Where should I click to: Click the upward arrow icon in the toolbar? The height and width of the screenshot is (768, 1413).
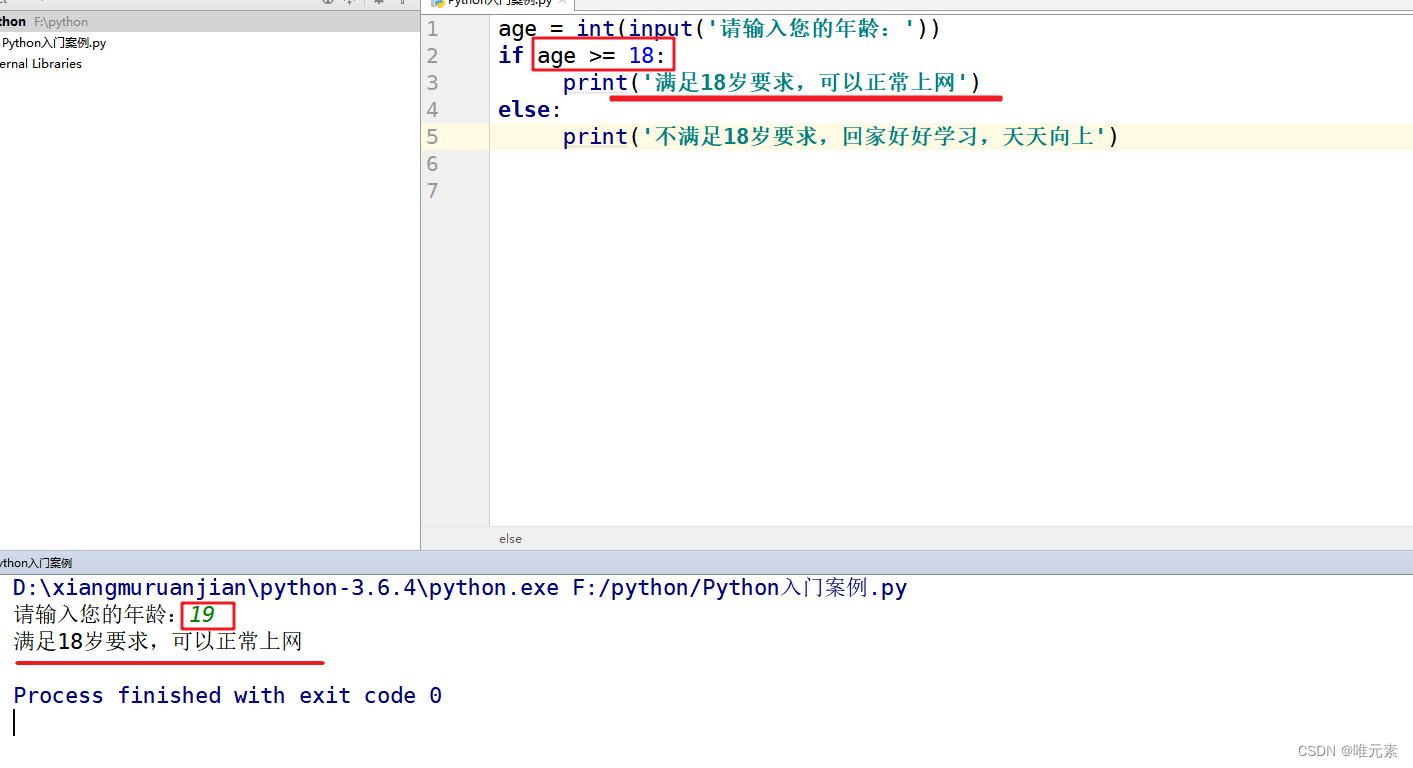(350, 3)
